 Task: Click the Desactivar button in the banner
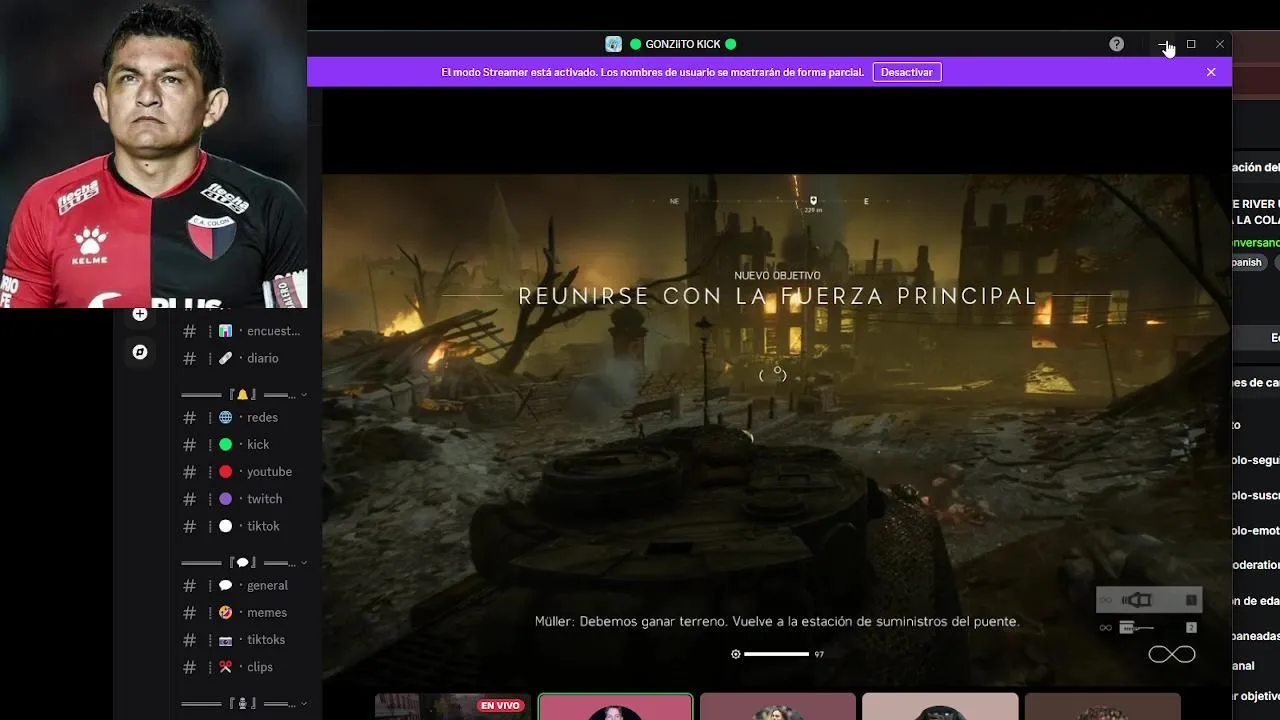tap(907, 72)
